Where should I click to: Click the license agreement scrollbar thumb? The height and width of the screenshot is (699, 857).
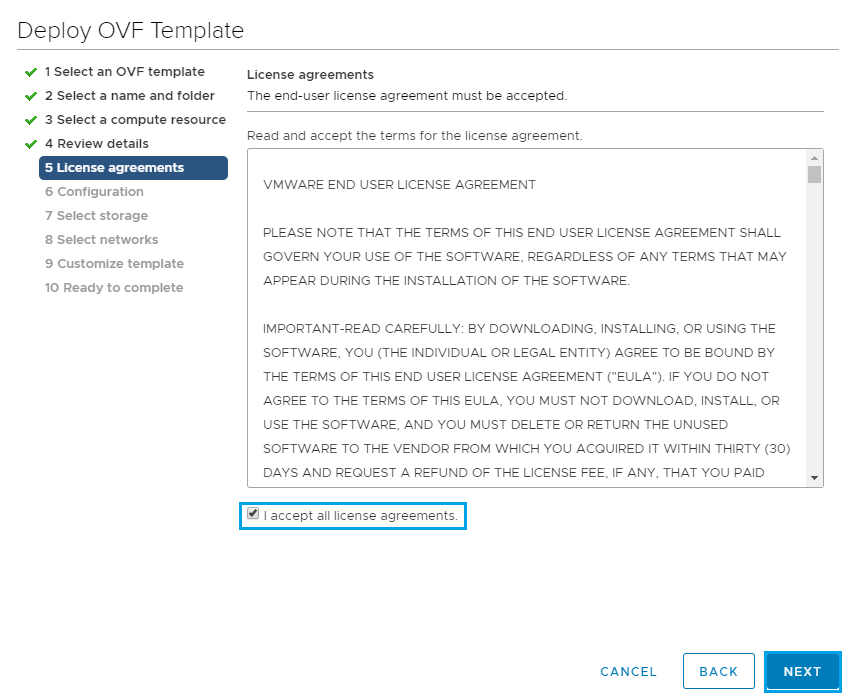coord(815,175)
